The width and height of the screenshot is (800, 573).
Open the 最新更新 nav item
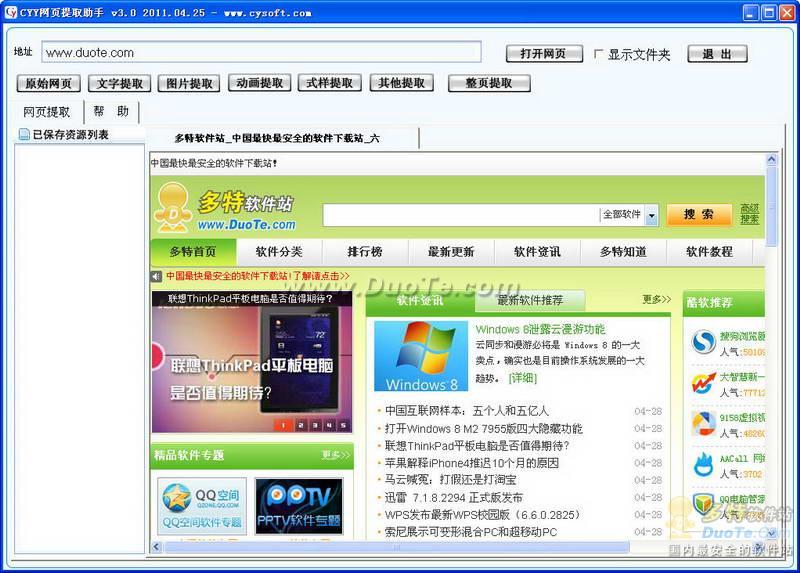point(451,252)
